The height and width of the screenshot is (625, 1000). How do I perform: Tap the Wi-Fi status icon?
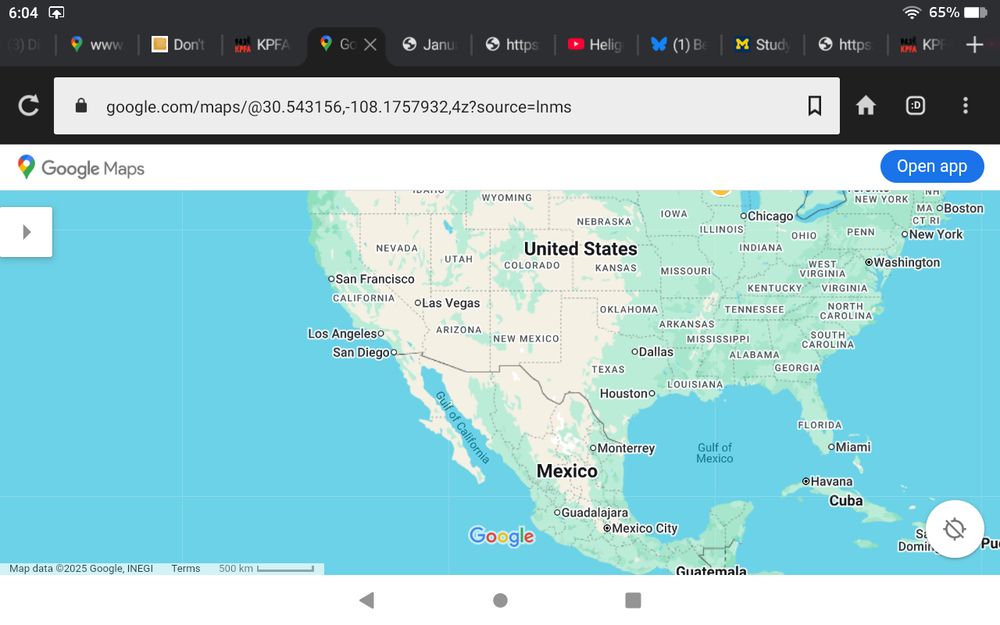coord(912,12)
